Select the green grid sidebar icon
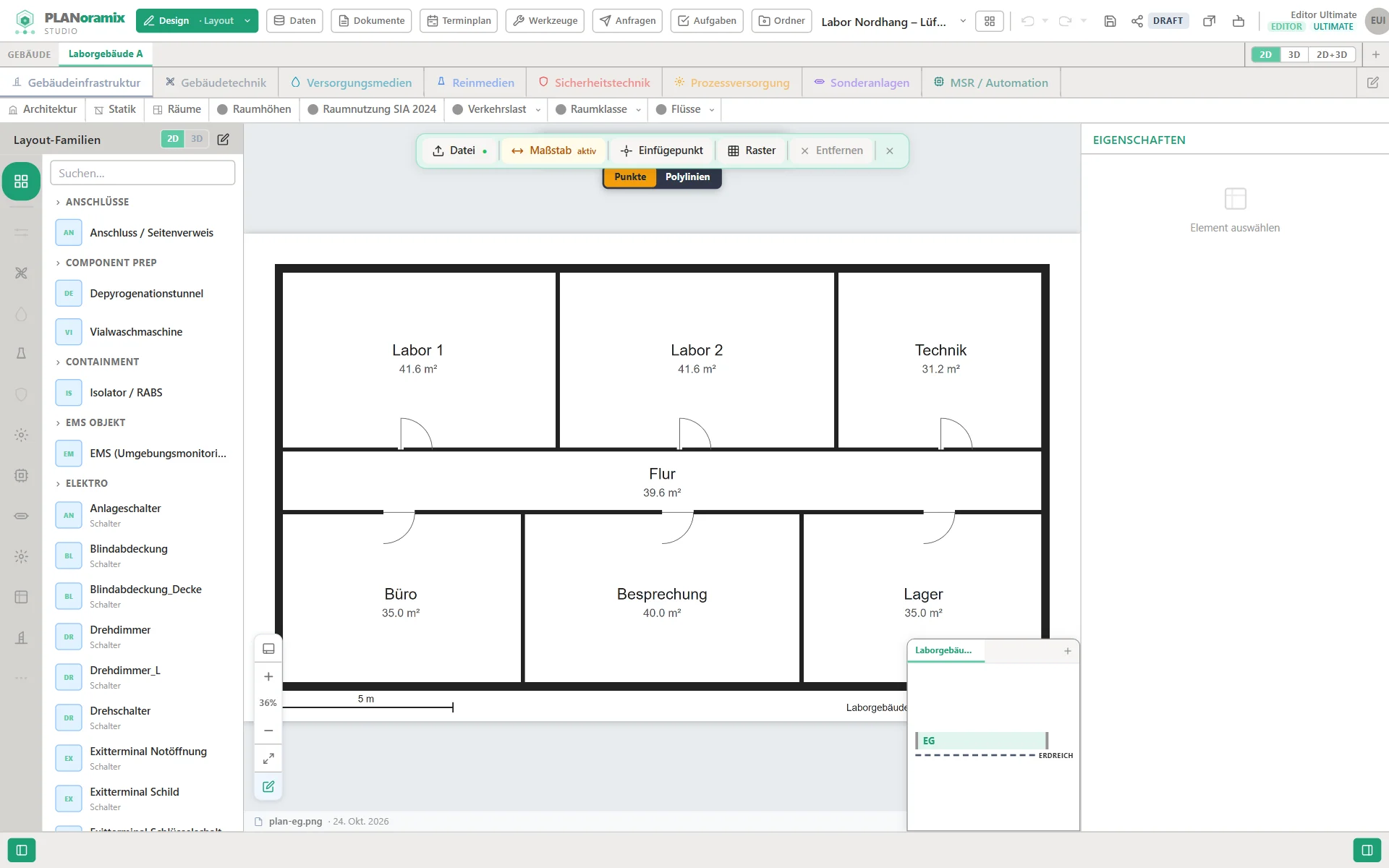This screenshot has width=1389, height=868. coord(21,181)
